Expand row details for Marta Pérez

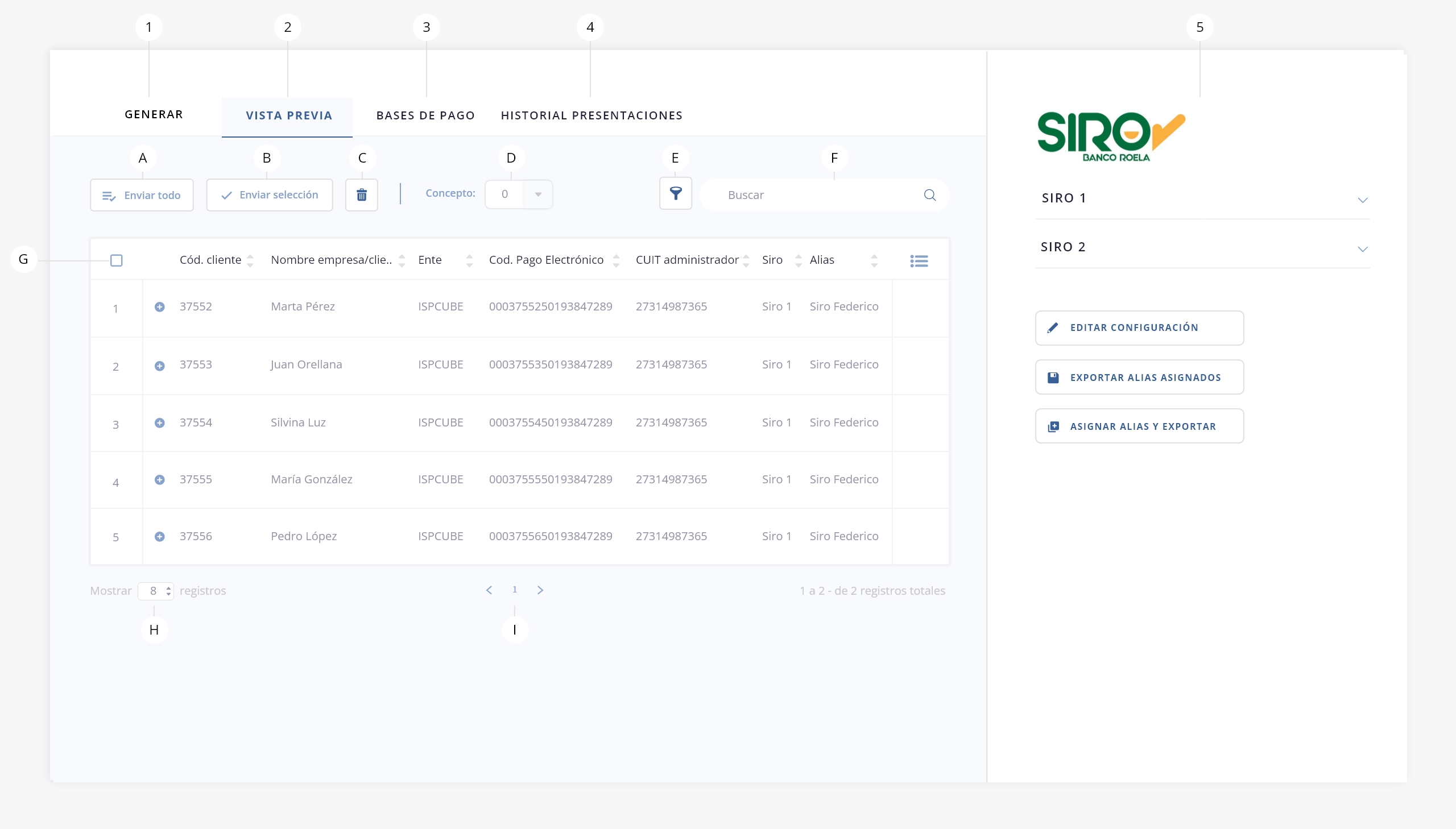pos(159,307)
